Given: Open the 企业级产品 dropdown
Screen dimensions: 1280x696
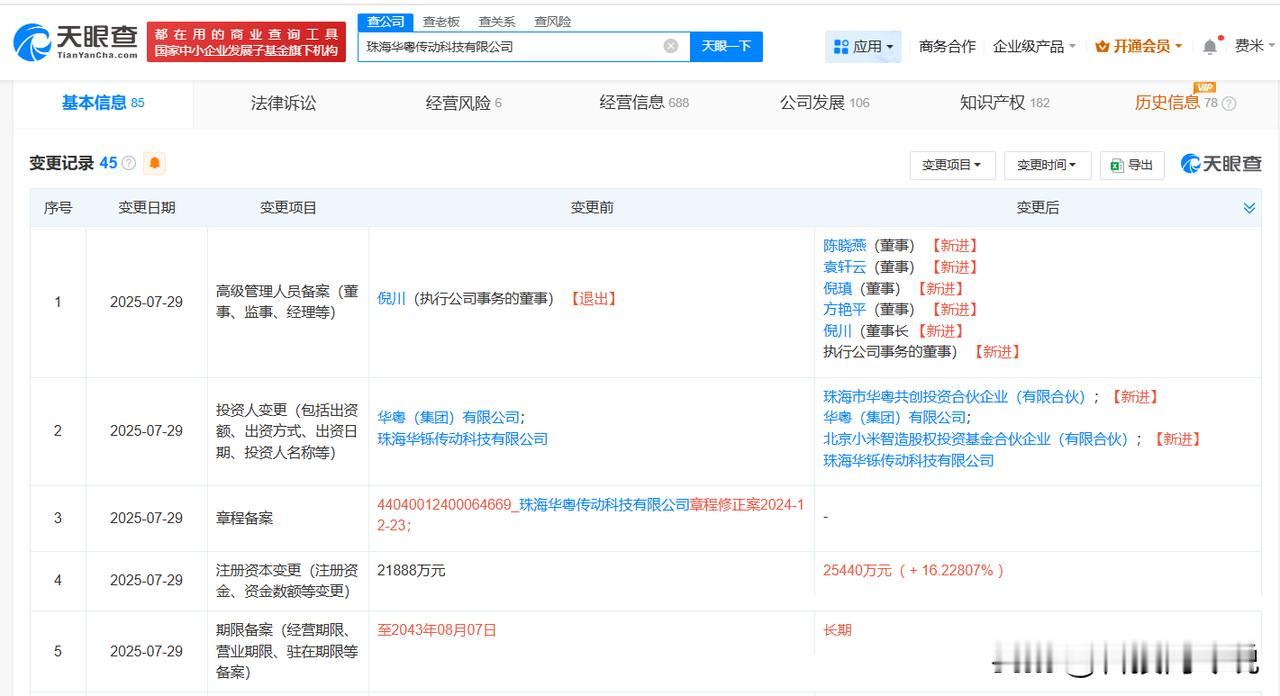Looking at the screenshot, I should 1034,46.
